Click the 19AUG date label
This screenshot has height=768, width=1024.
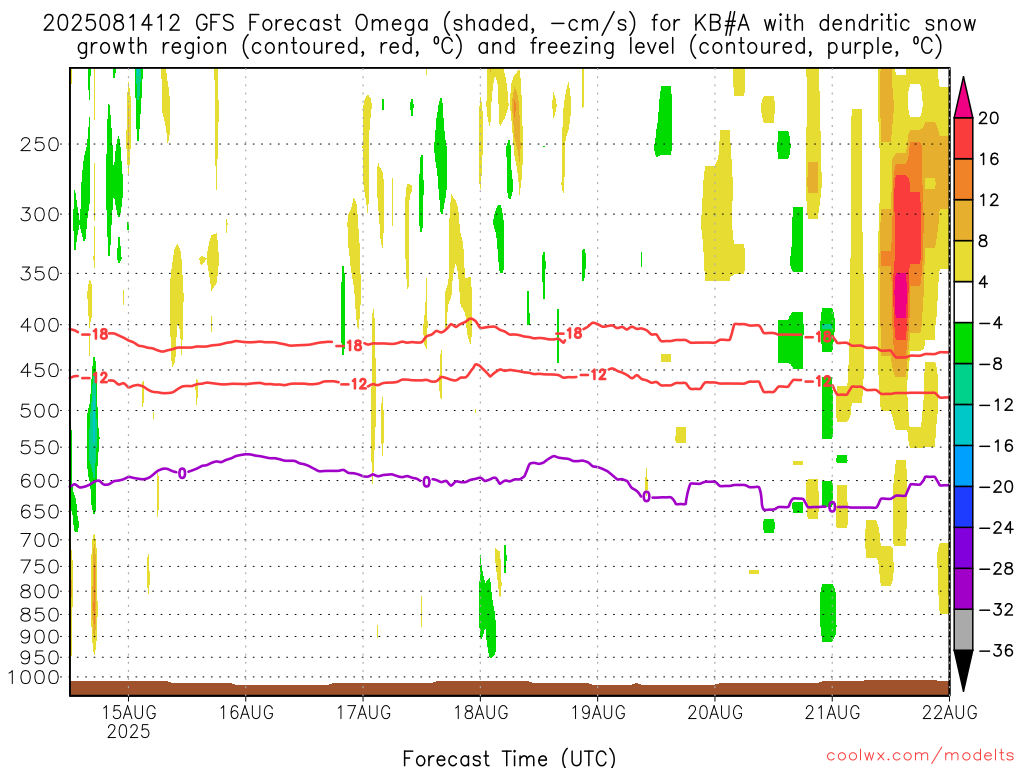(598, 712)
